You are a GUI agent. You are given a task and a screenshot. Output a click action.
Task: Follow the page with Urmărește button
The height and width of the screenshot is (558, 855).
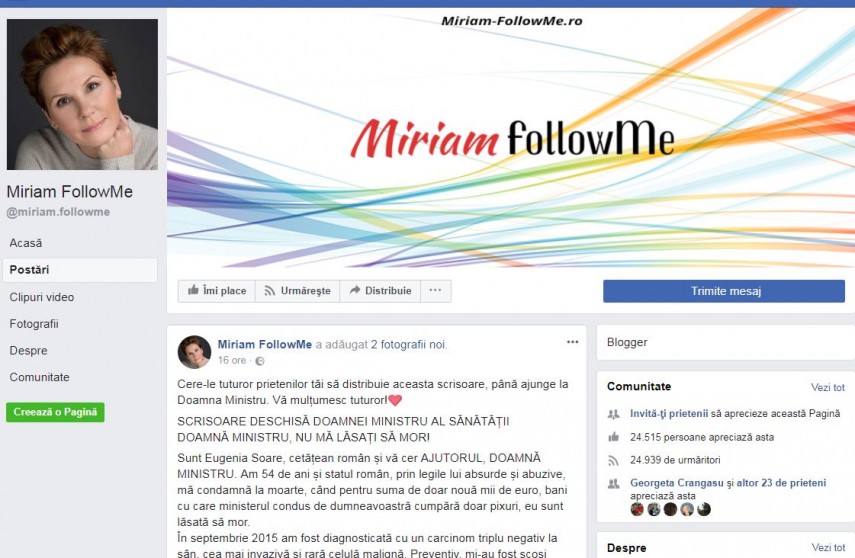[297, 291]
